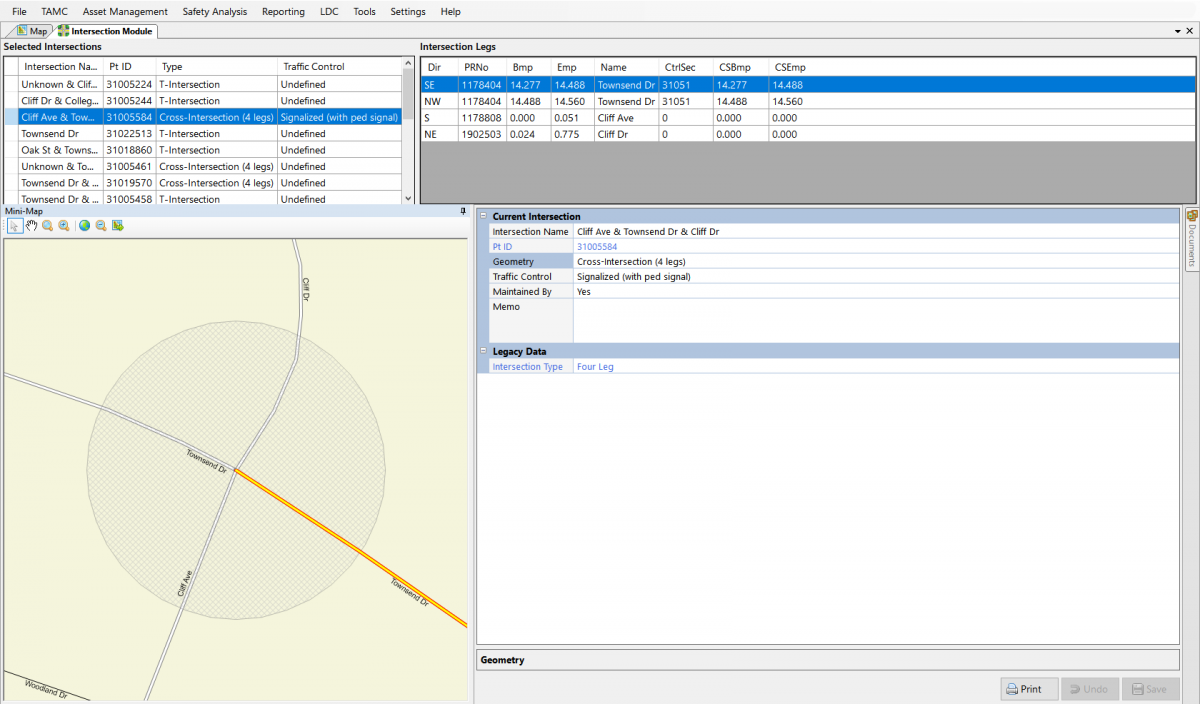Image resolution: width=1200 pixels, height=704 pixels.
Task: Open the Documents side panel
Action: pos(1191,238)
